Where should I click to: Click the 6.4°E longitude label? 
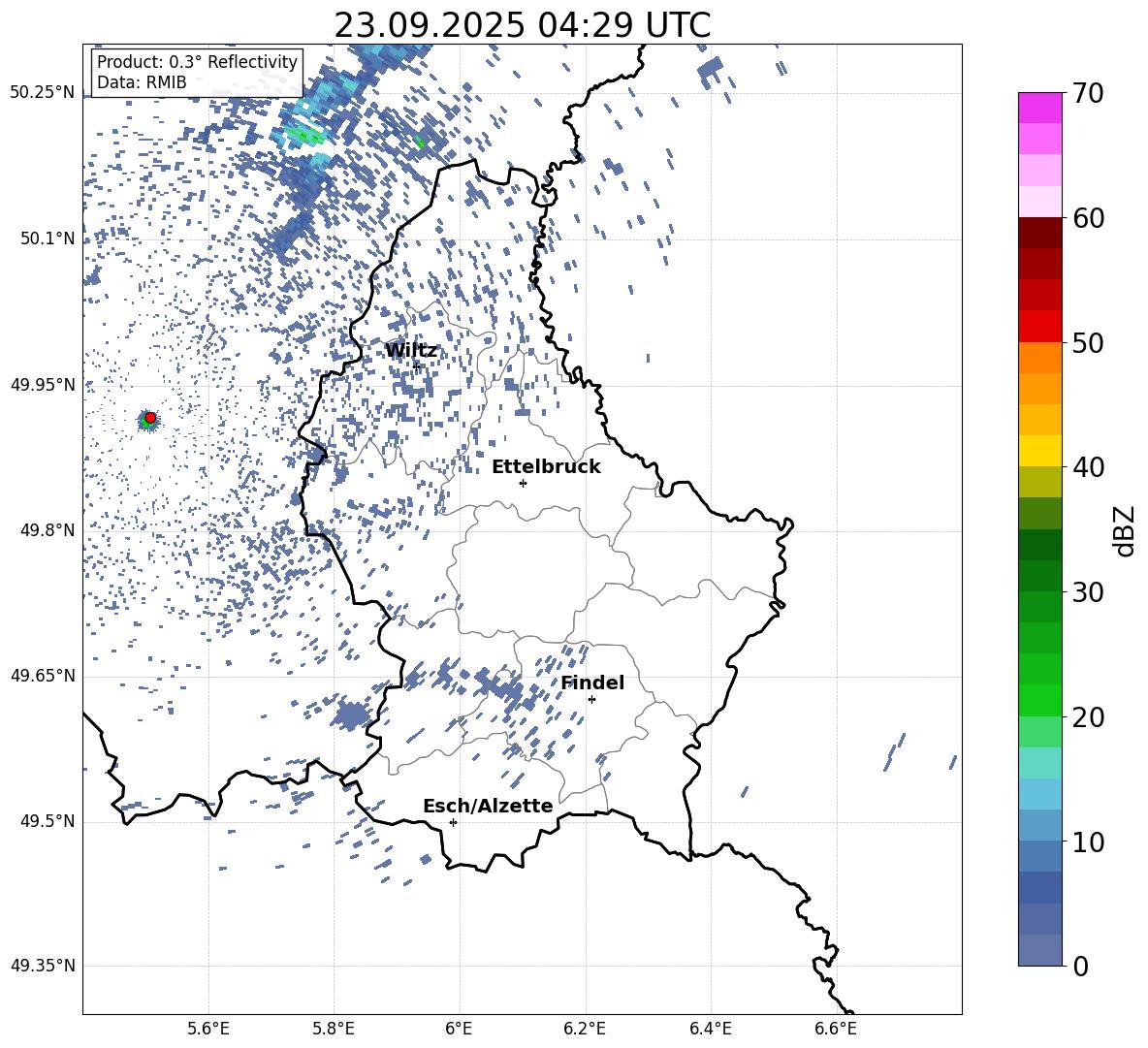coord(710,1029)
